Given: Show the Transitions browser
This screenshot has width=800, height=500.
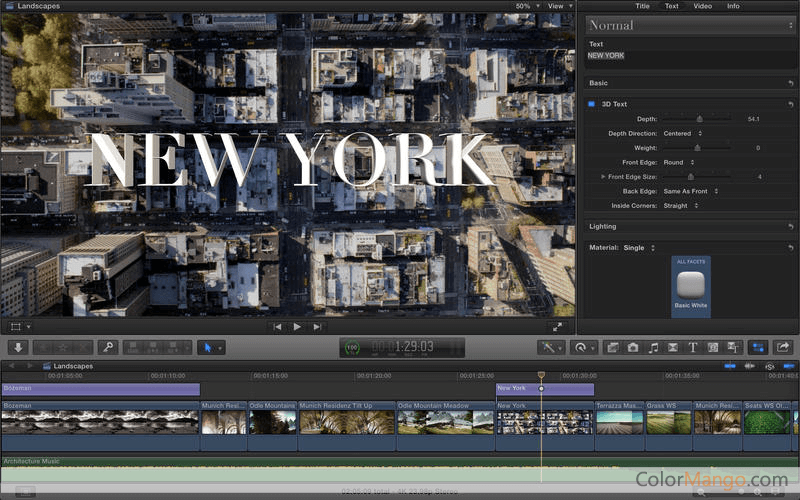Looking at the screenshot, I should click(x=673, y=347).
